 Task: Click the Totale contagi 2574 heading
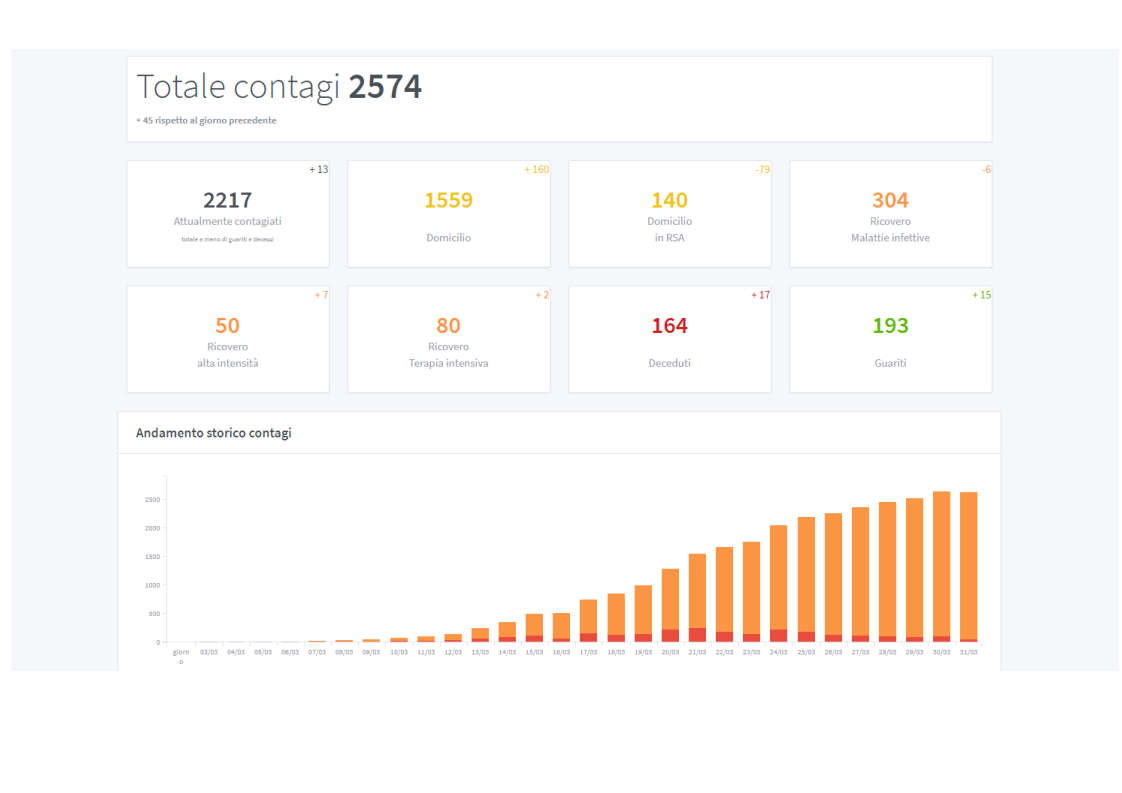tap(279, 88)
